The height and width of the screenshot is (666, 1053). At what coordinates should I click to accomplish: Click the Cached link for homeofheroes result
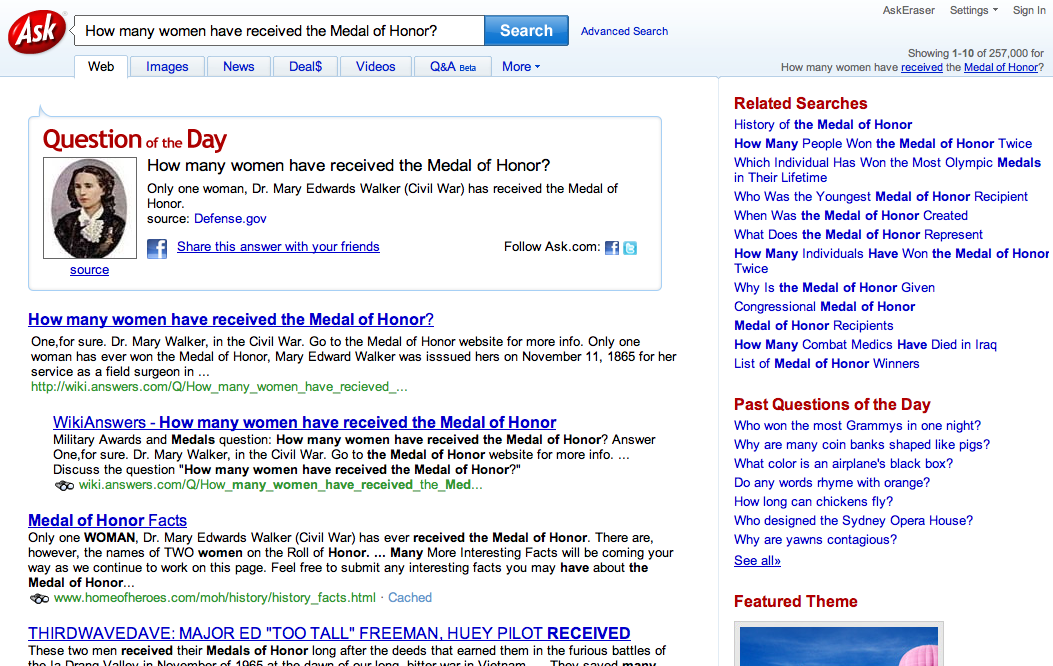click(x=410, y=598)
